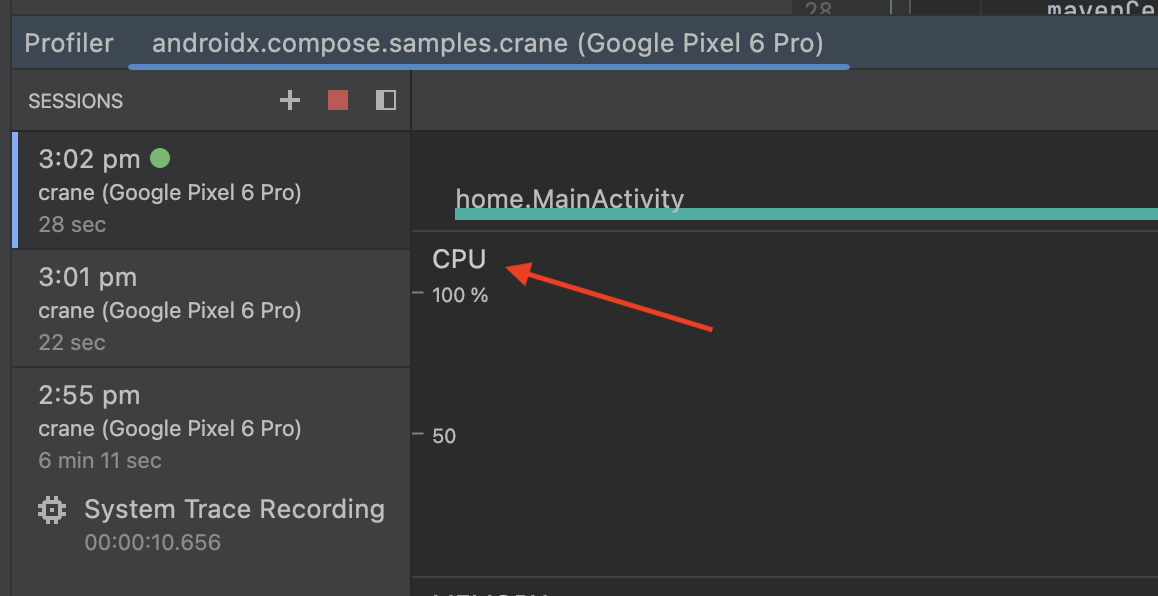Select the Profiler tab
Image resolution: width=1158 pixels, height=596 pixels.
click(x=68, y=43)
